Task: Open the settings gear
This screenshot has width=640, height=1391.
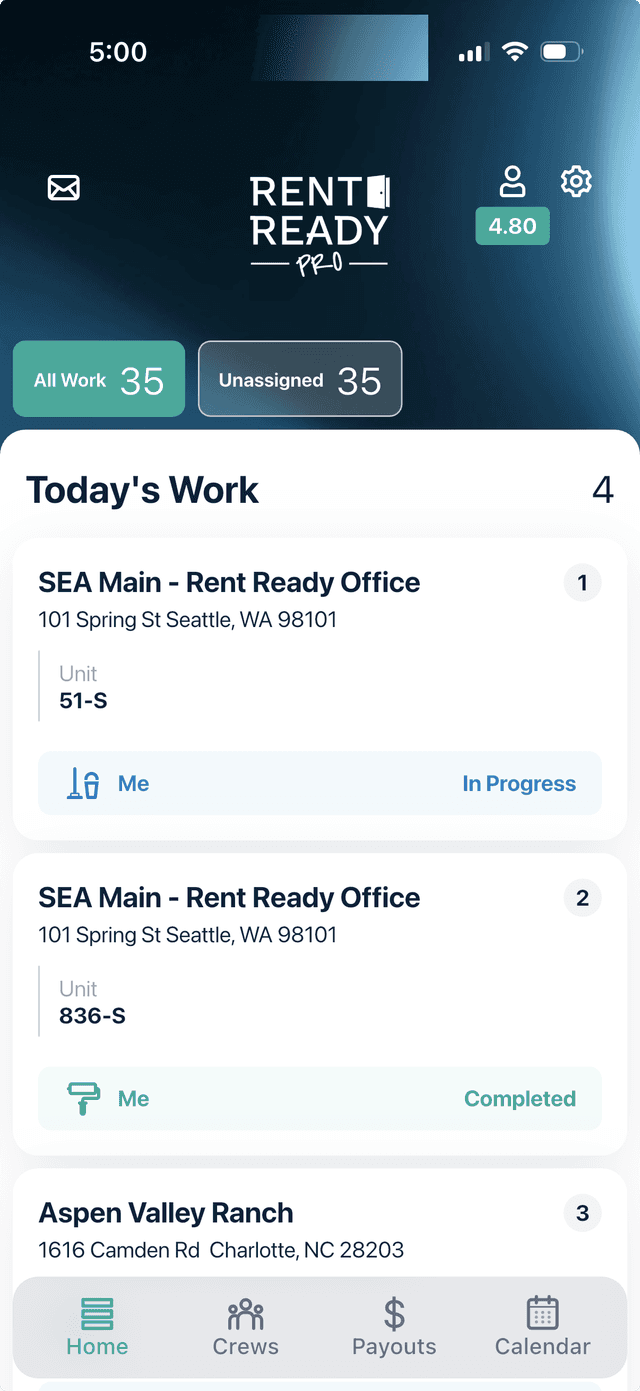Action: [576, 181]
